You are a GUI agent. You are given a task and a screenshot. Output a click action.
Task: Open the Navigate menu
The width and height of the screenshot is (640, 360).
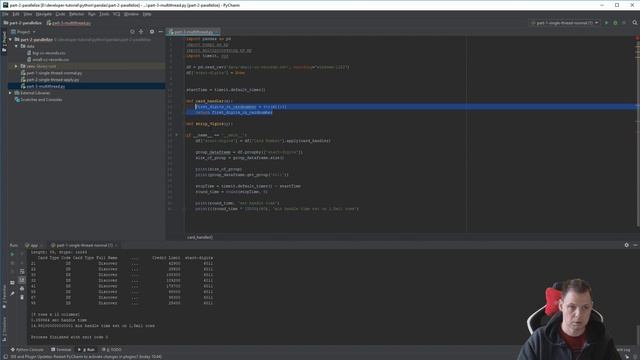[44, 14]
